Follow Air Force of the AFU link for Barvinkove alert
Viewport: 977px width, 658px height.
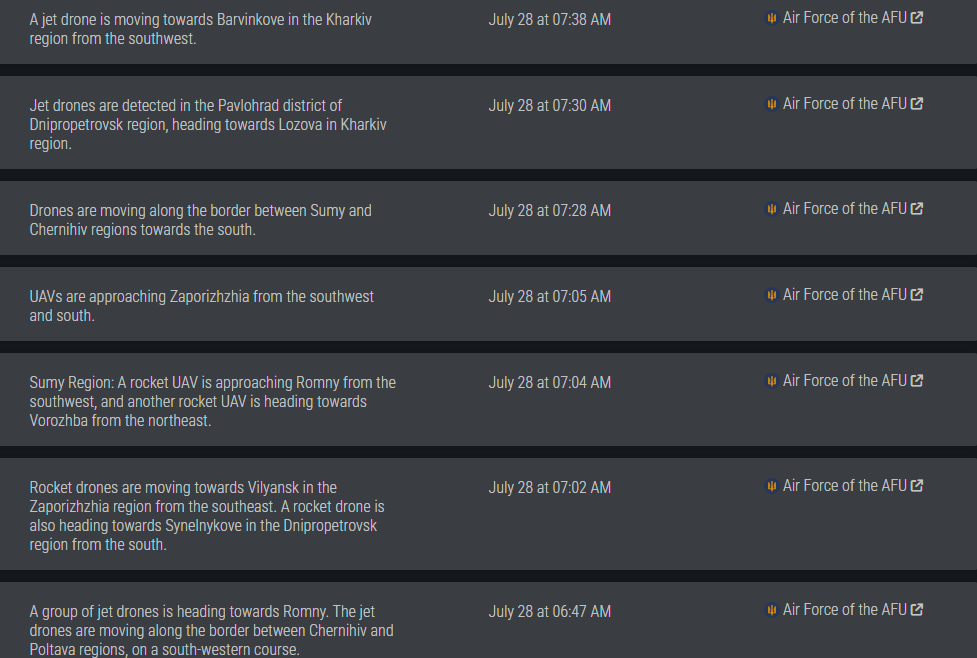click(844, 17)
